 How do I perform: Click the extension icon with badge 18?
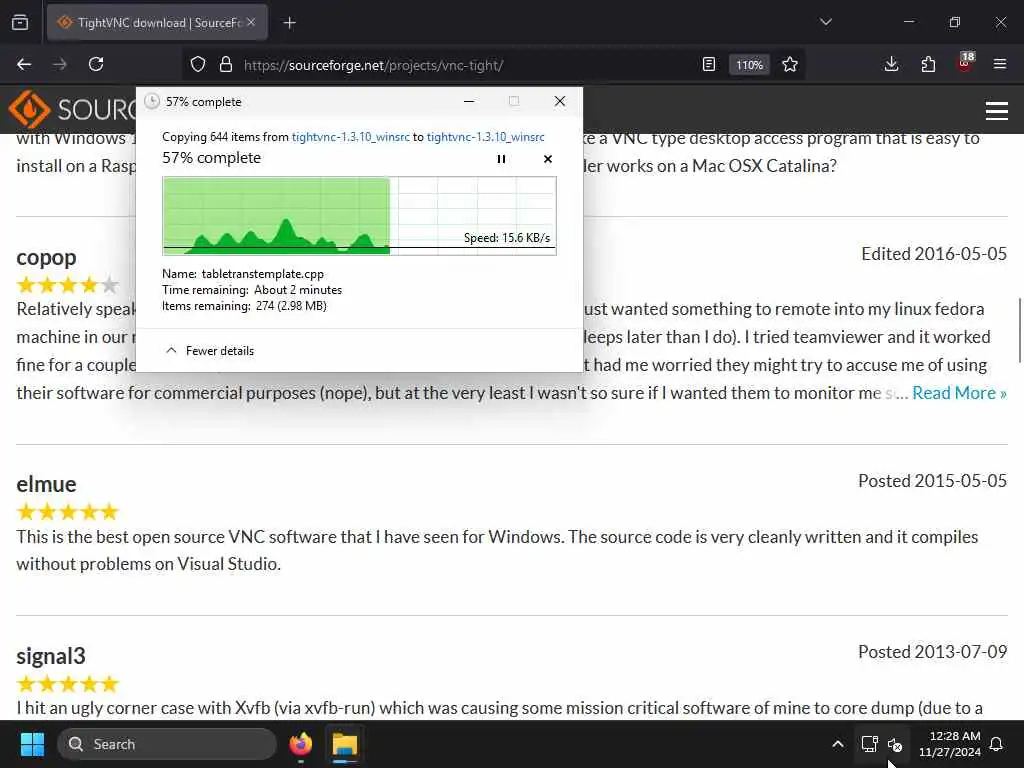pos(965,63)
